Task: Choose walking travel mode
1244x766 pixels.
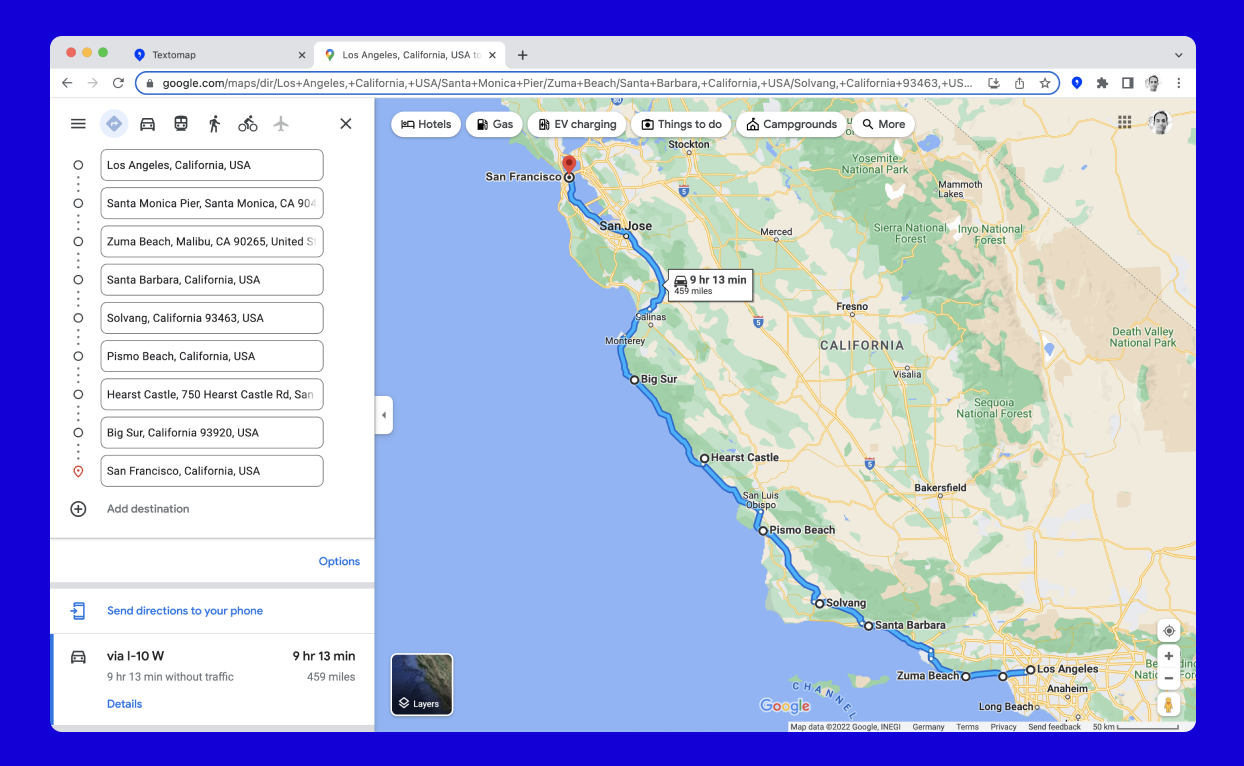Action: [x=214, y=124]
